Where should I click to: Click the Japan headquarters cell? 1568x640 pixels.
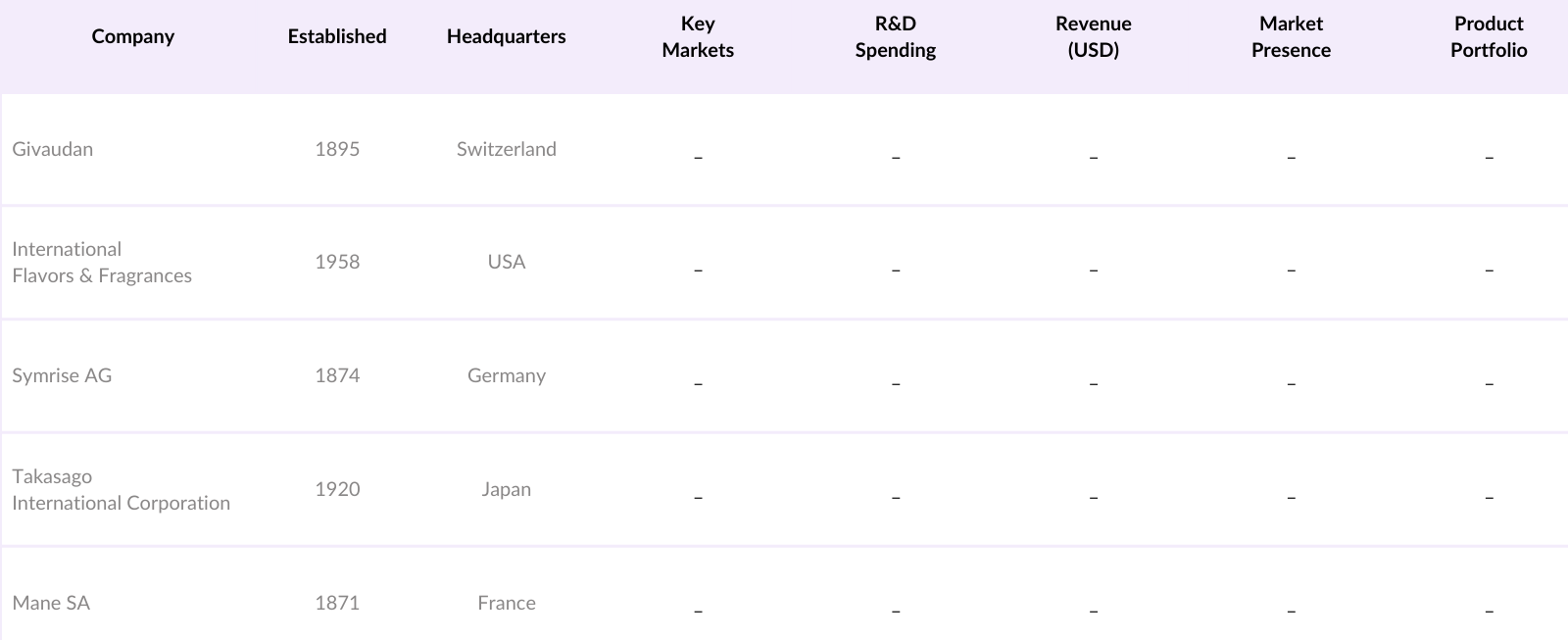(x=506, y=489)
